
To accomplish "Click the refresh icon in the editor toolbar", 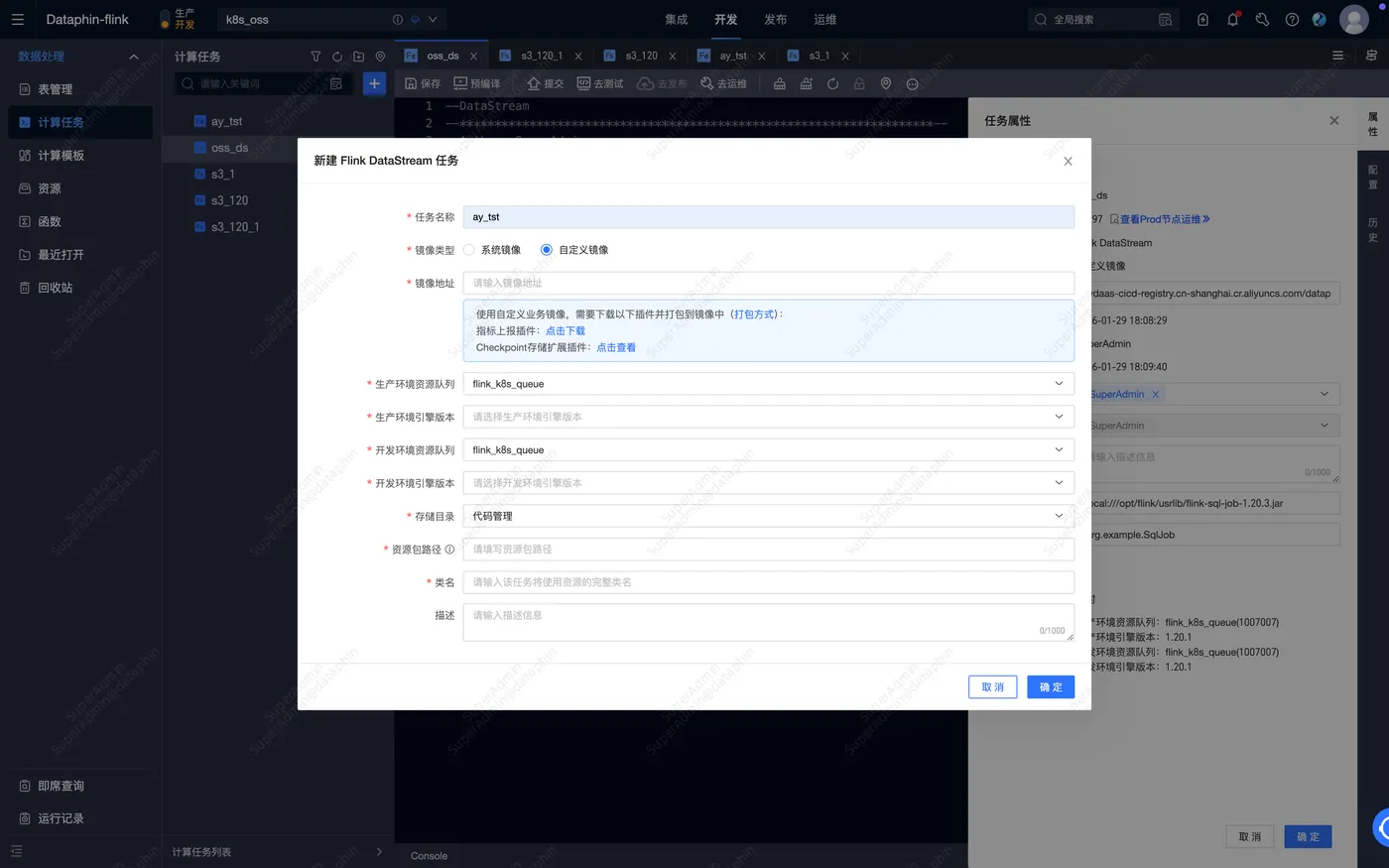I will coord(832,84).
